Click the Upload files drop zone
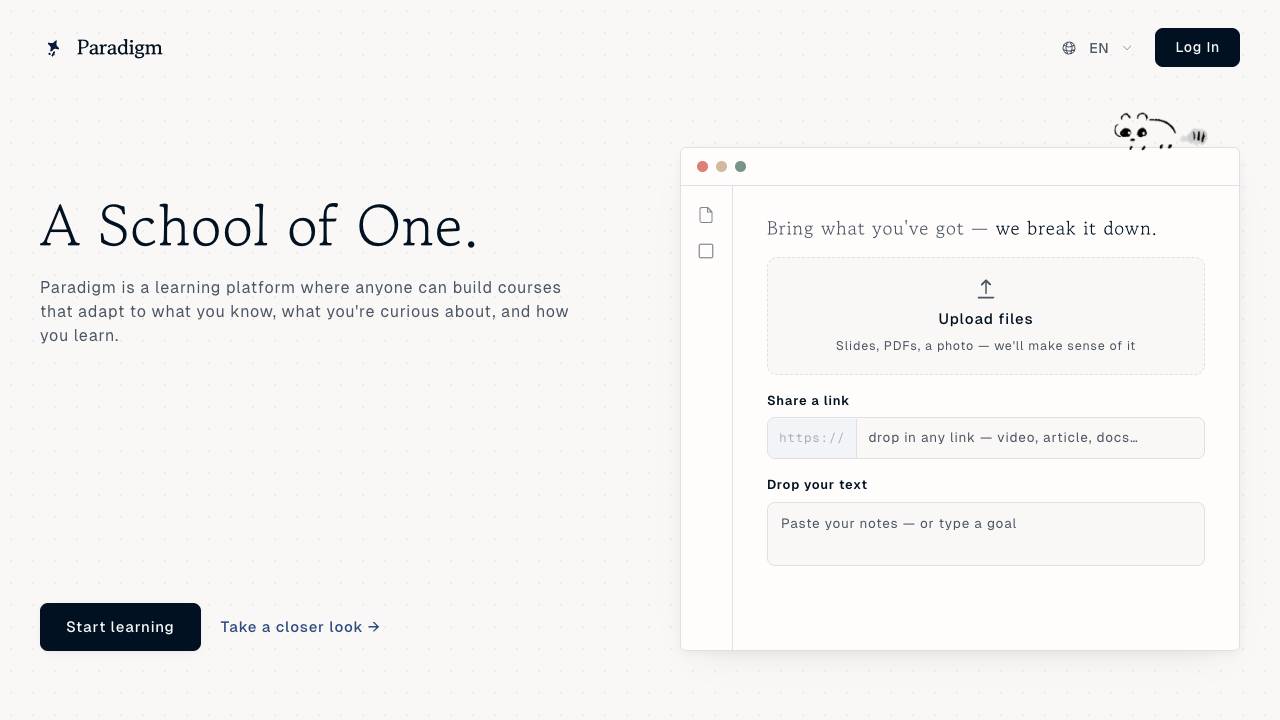Image resolution: width=1280 pixels, height=720 pixels. click(986, 316)
